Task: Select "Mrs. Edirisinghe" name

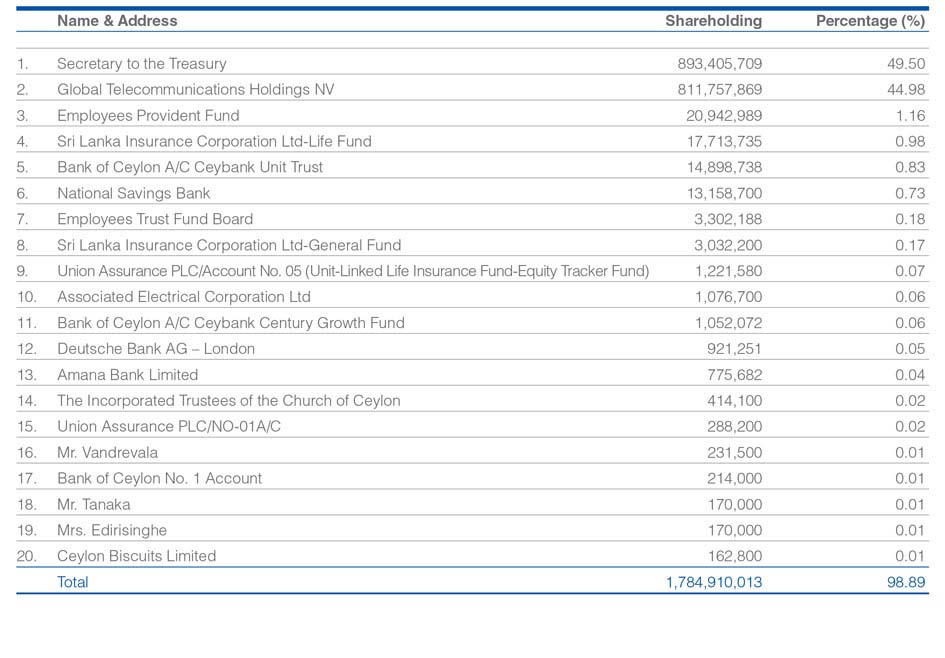Action: pos(112,530)
